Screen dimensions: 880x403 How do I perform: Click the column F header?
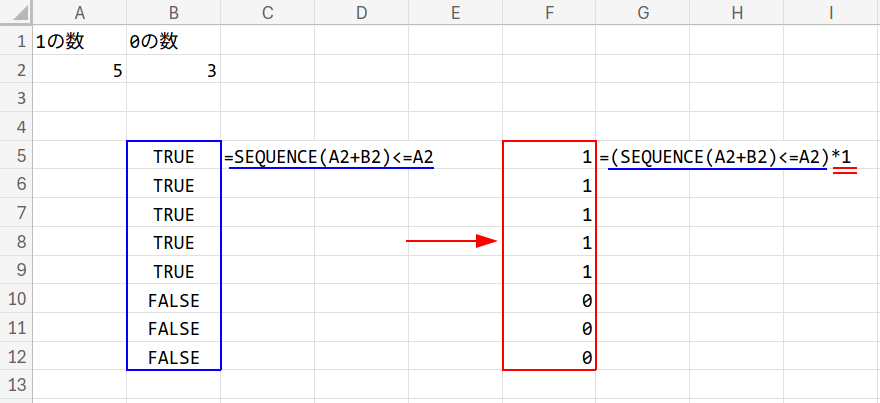pyautogui.click(x=549, y=13)
